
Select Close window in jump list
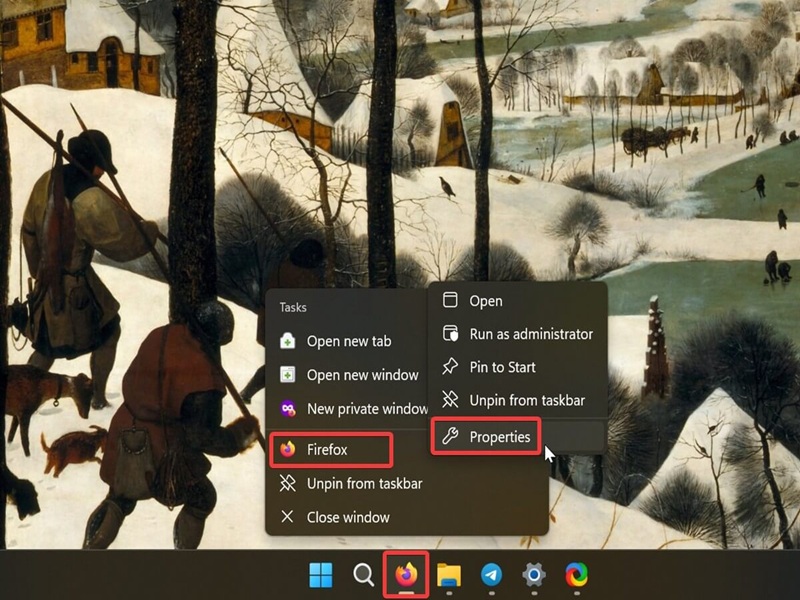407,517
